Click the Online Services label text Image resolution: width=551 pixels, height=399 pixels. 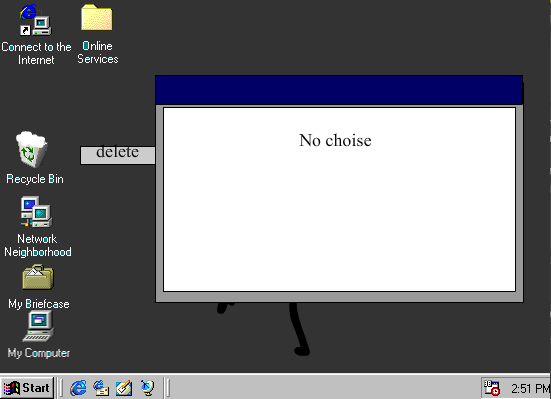pyautogui.click(x=98, y=52)
